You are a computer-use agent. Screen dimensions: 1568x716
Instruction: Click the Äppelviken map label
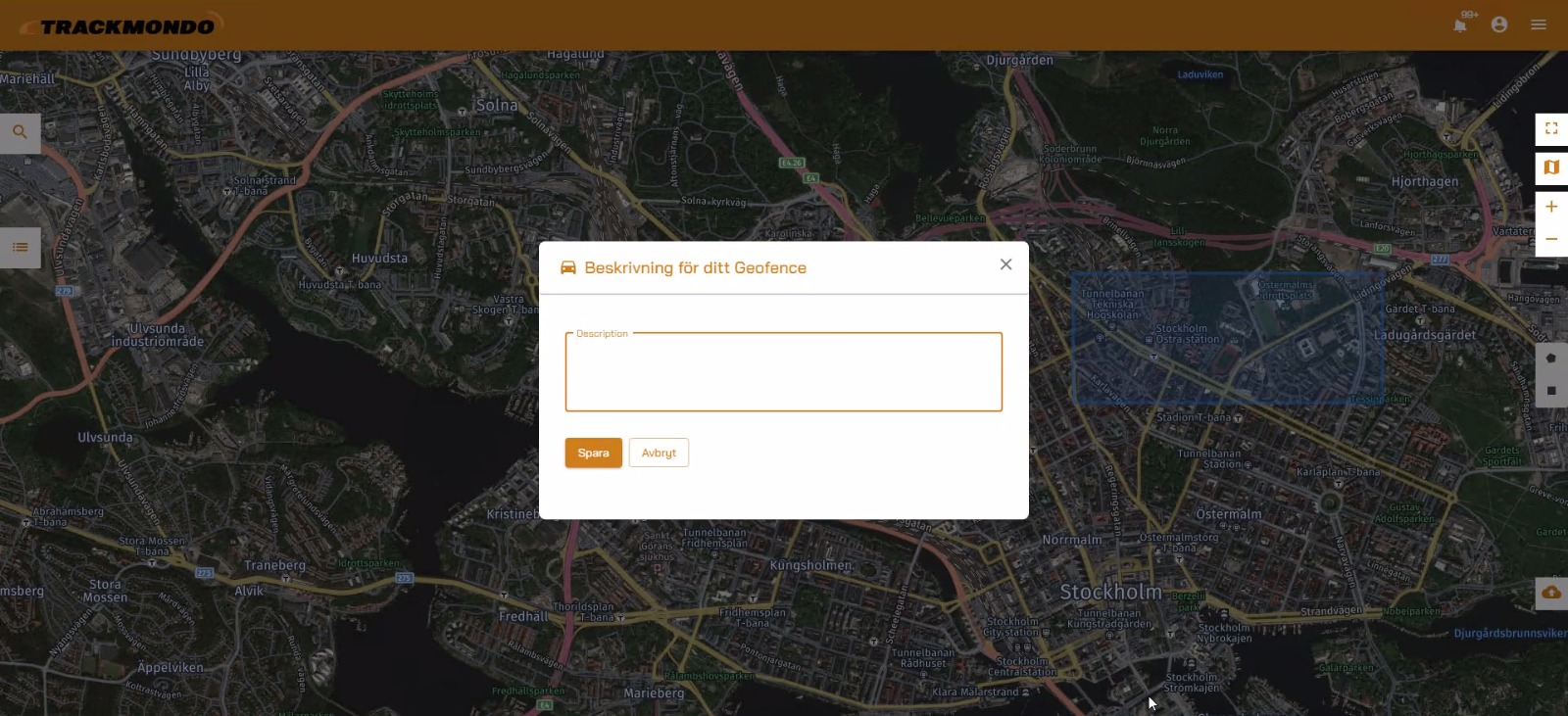pos(171,668)
